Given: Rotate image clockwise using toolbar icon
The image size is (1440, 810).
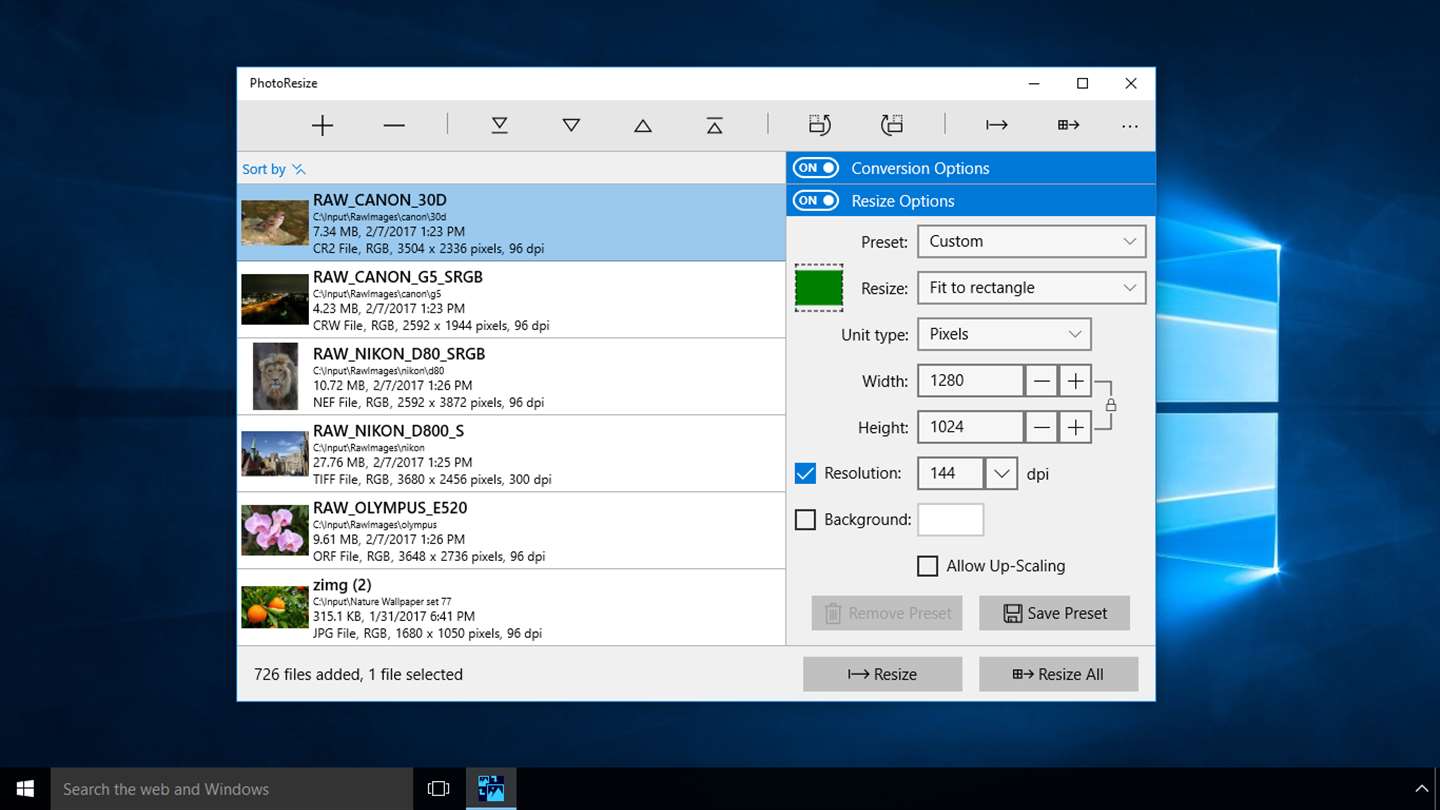Looking at the screenshot, I should click(891, 126).
